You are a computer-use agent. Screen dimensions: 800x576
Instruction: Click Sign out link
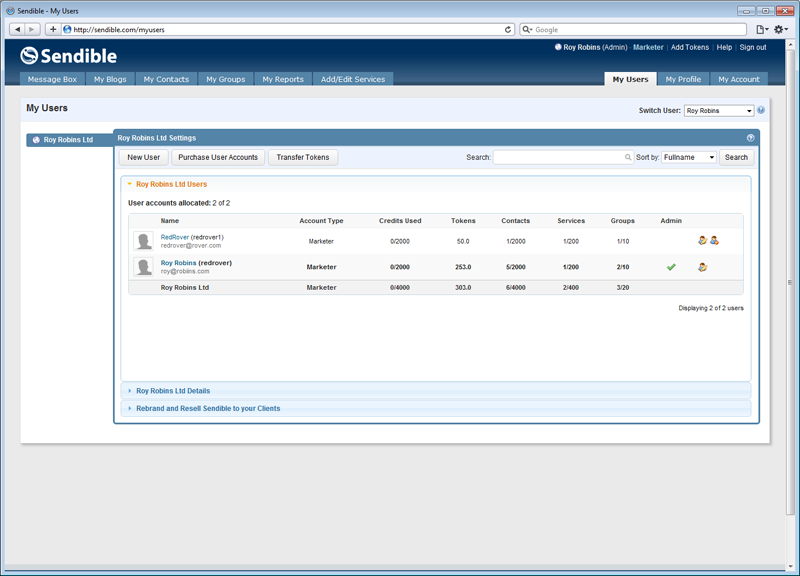(753, 47)
